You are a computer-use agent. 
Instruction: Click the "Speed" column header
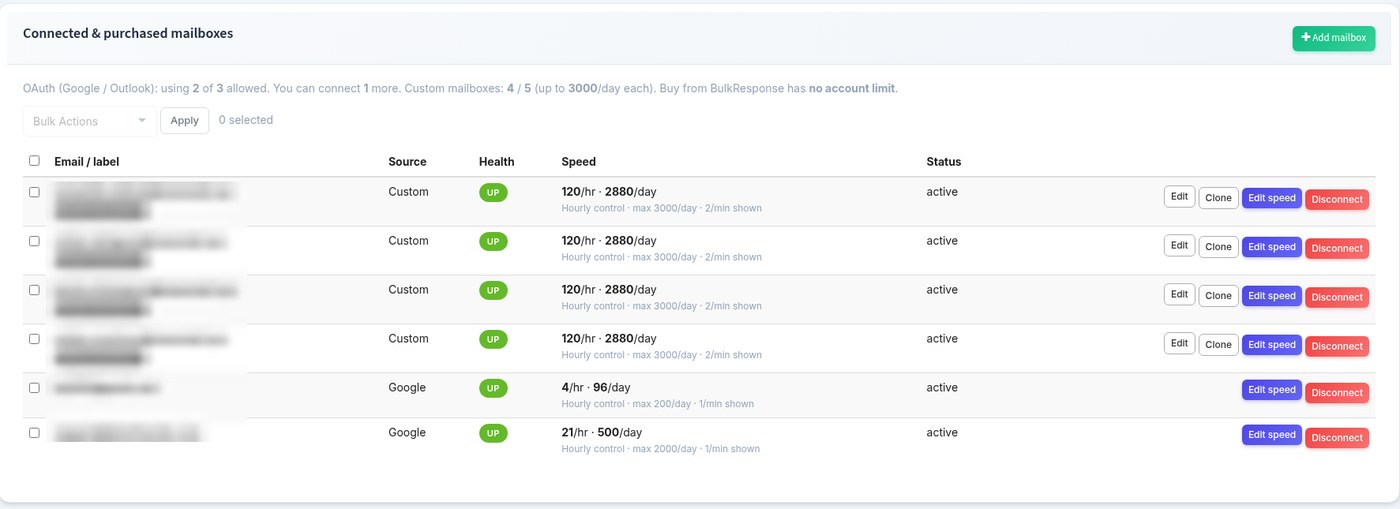(579, 161)
